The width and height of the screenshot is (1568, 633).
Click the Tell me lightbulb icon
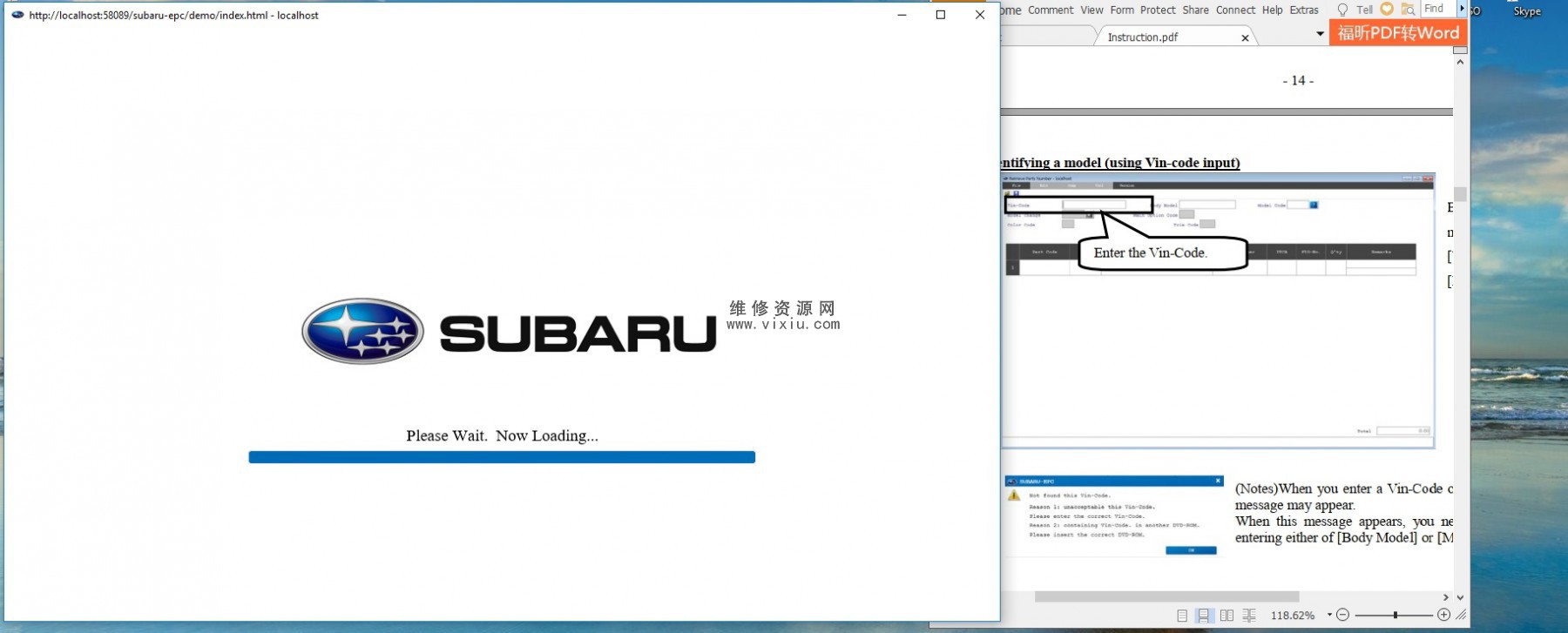[x=1342, y=10]
